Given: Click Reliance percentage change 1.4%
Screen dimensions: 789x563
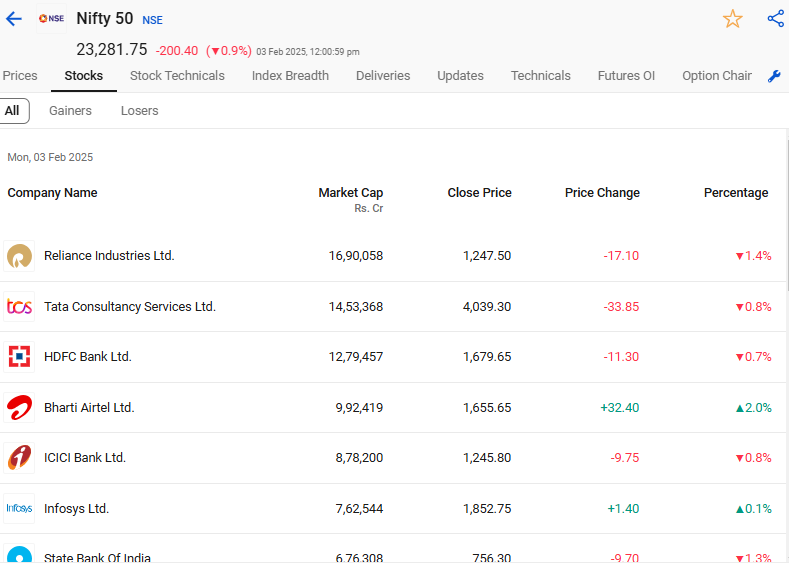Looking at the screenshot, I should 753,256.
